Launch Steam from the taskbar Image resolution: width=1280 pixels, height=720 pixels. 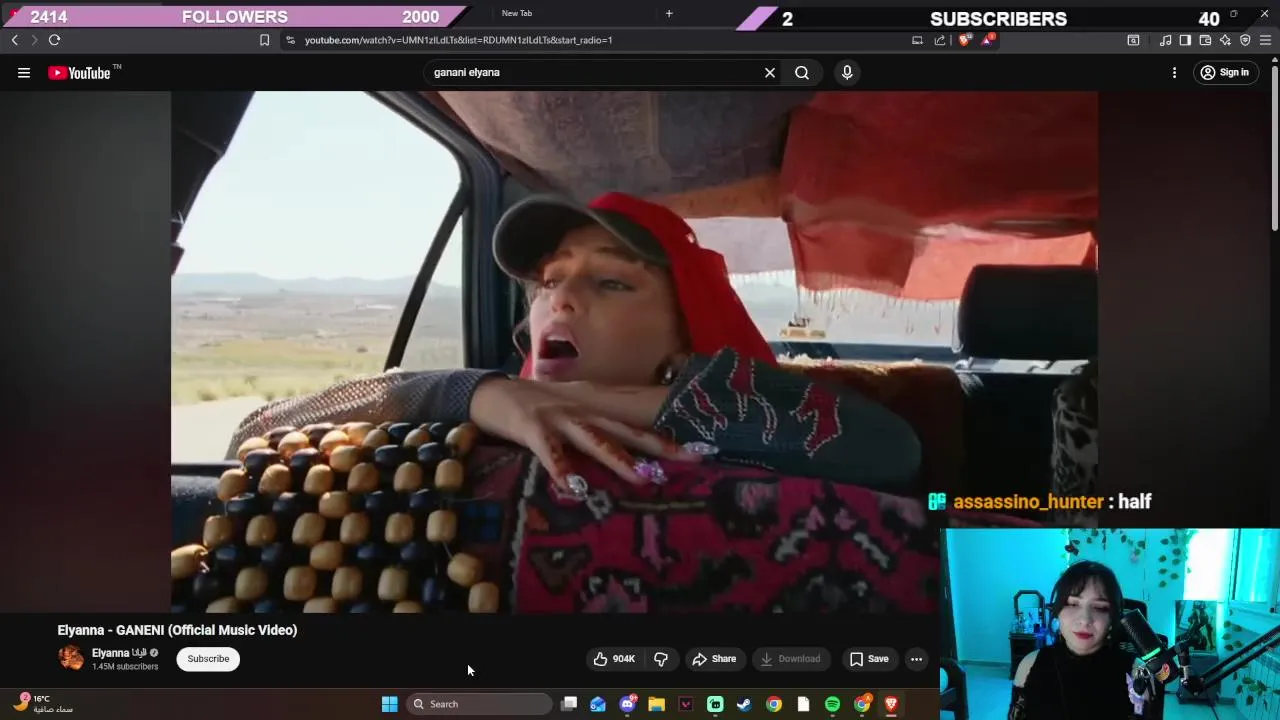(x=744, y=704)
